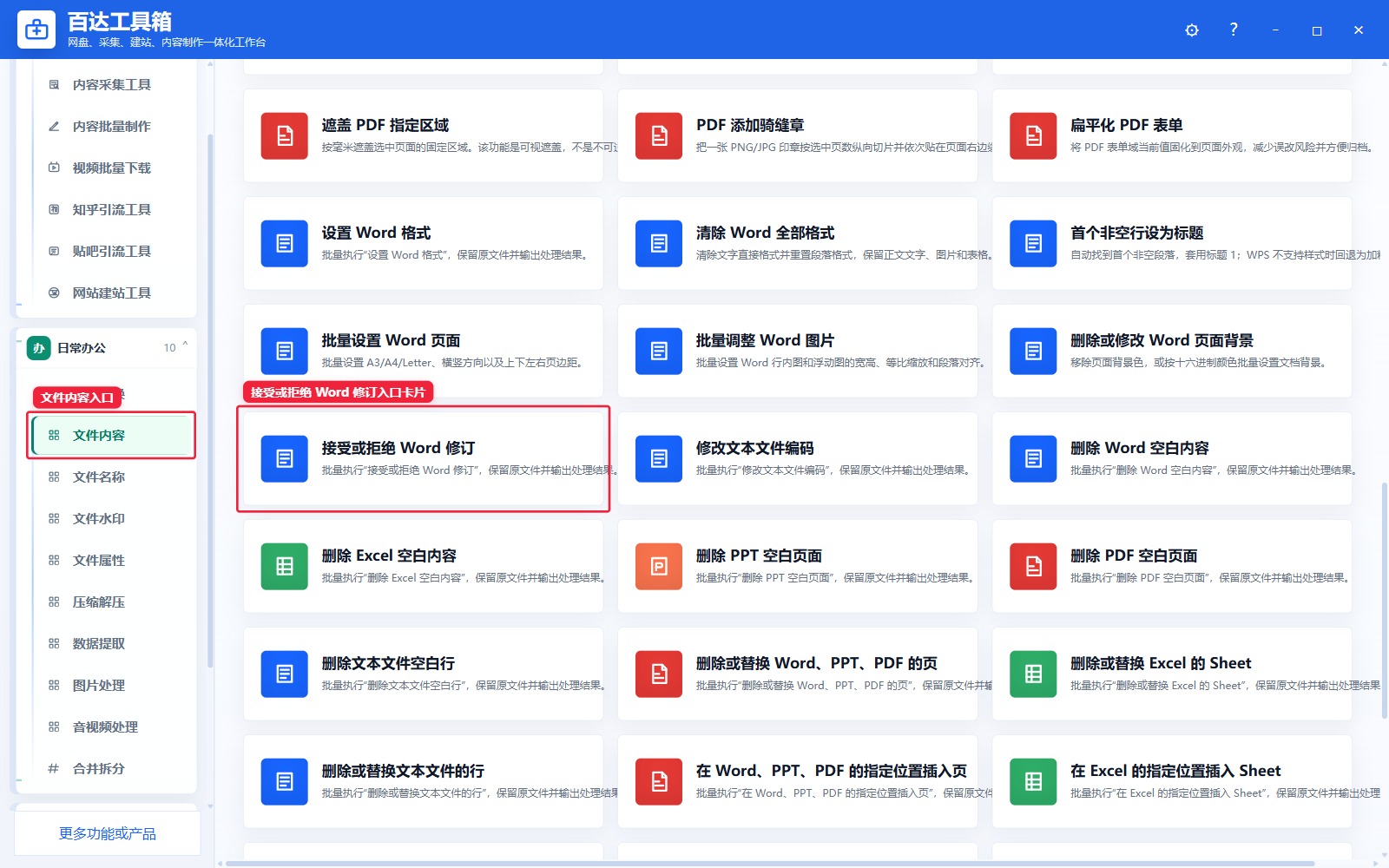Open 网站建站工具 in the sidebar

[111, 293]
